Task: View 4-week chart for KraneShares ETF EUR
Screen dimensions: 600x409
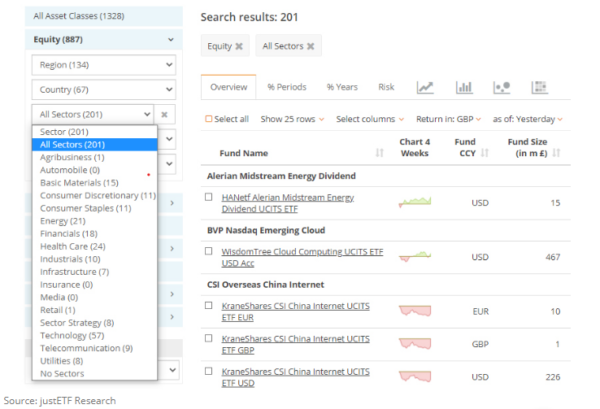Action: tap(415, 310)
